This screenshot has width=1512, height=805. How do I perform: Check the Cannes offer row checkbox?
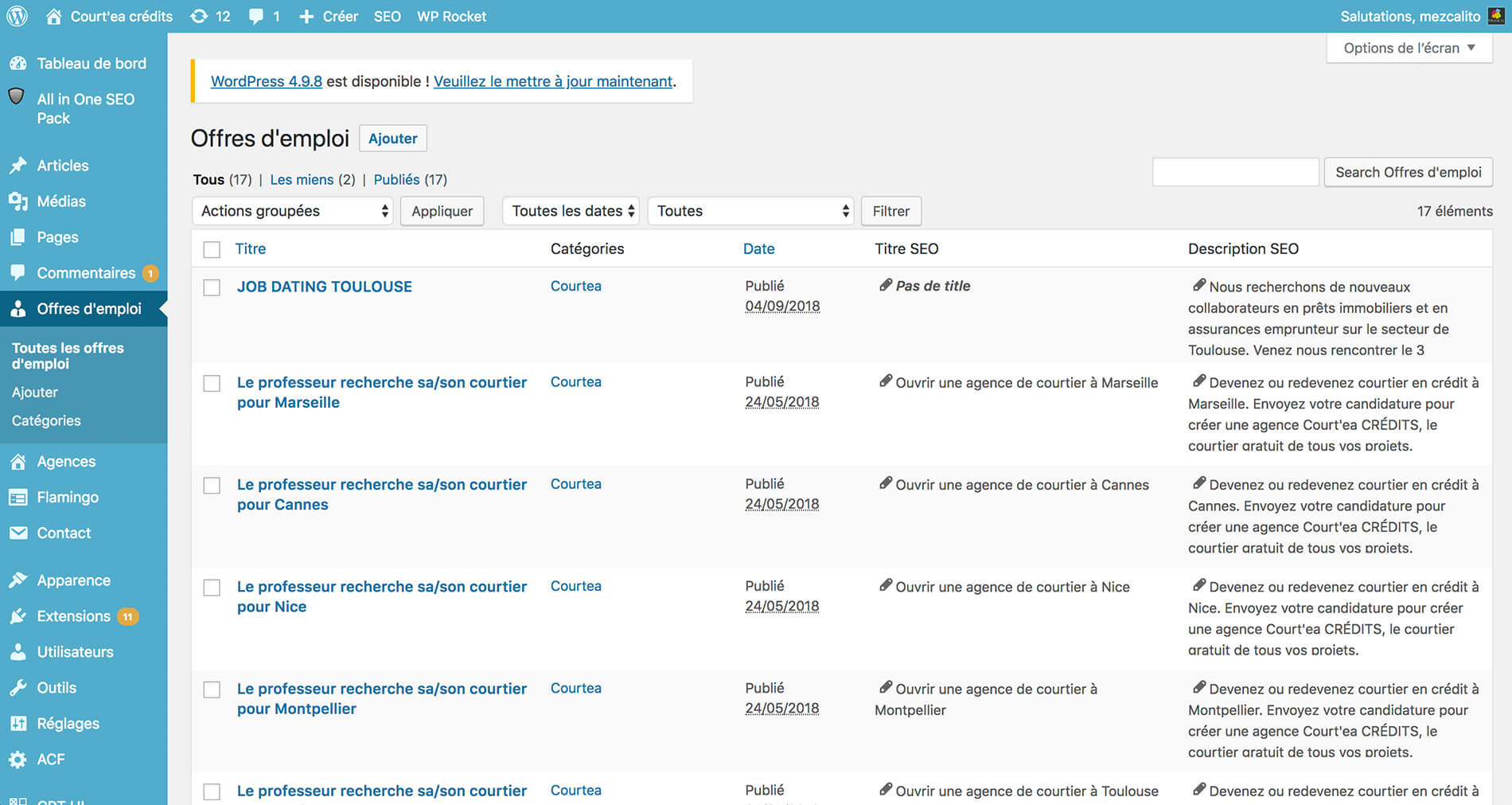[212, 485]
